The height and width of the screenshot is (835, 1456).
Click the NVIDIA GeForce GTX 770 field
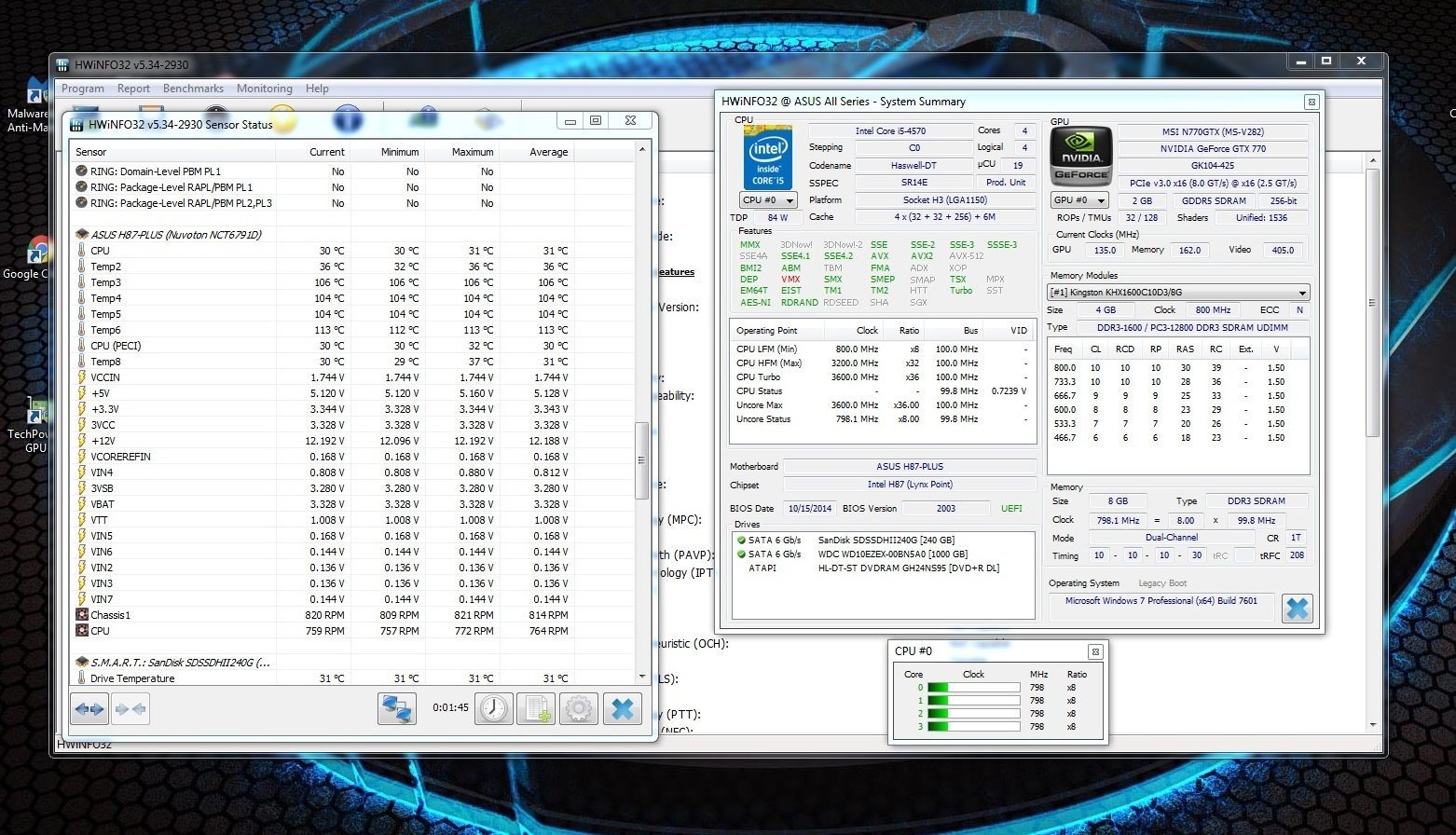(1212, 149)
